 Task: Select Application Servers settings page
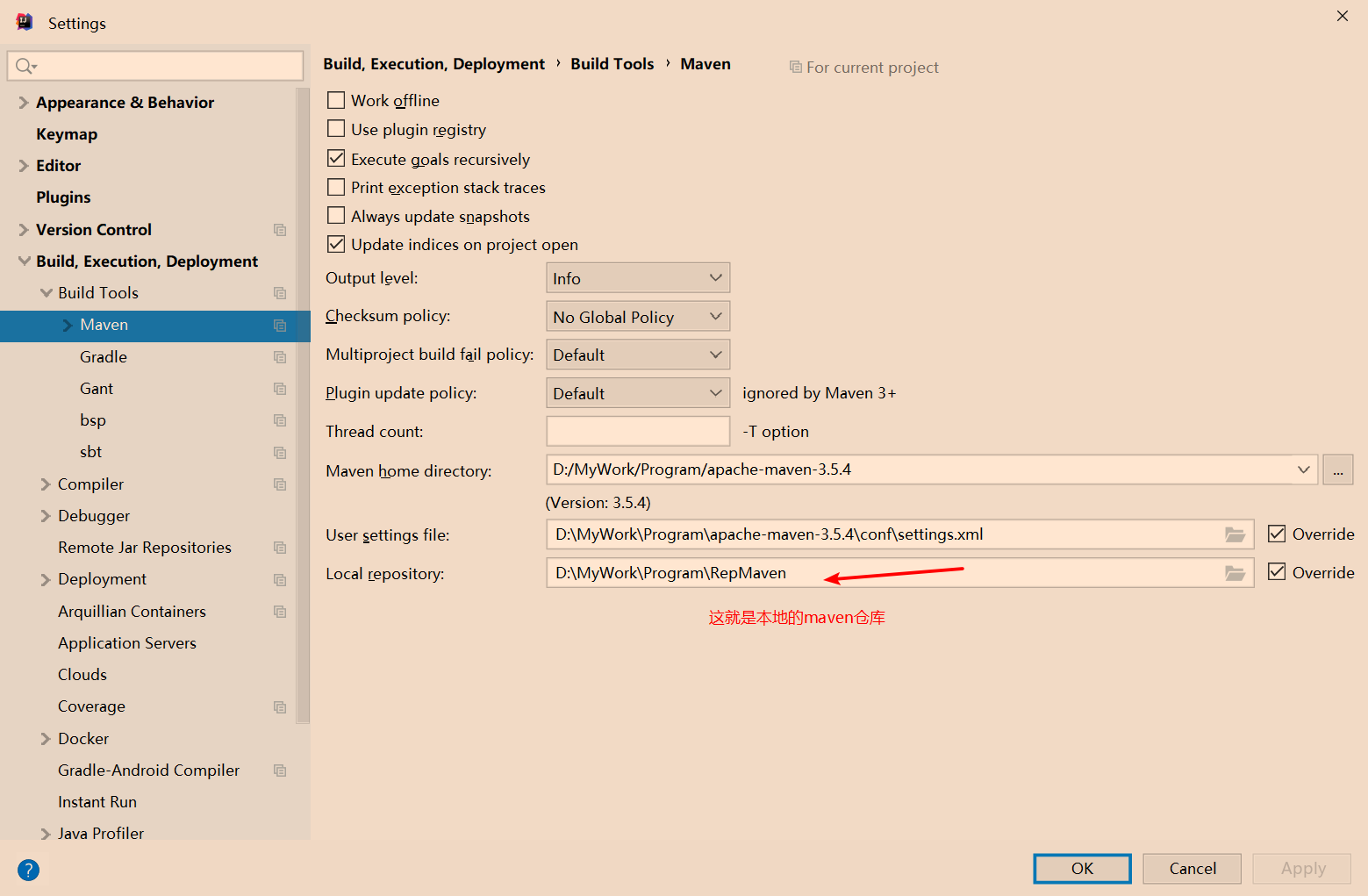pyautogui.click(x=127, y=643)
